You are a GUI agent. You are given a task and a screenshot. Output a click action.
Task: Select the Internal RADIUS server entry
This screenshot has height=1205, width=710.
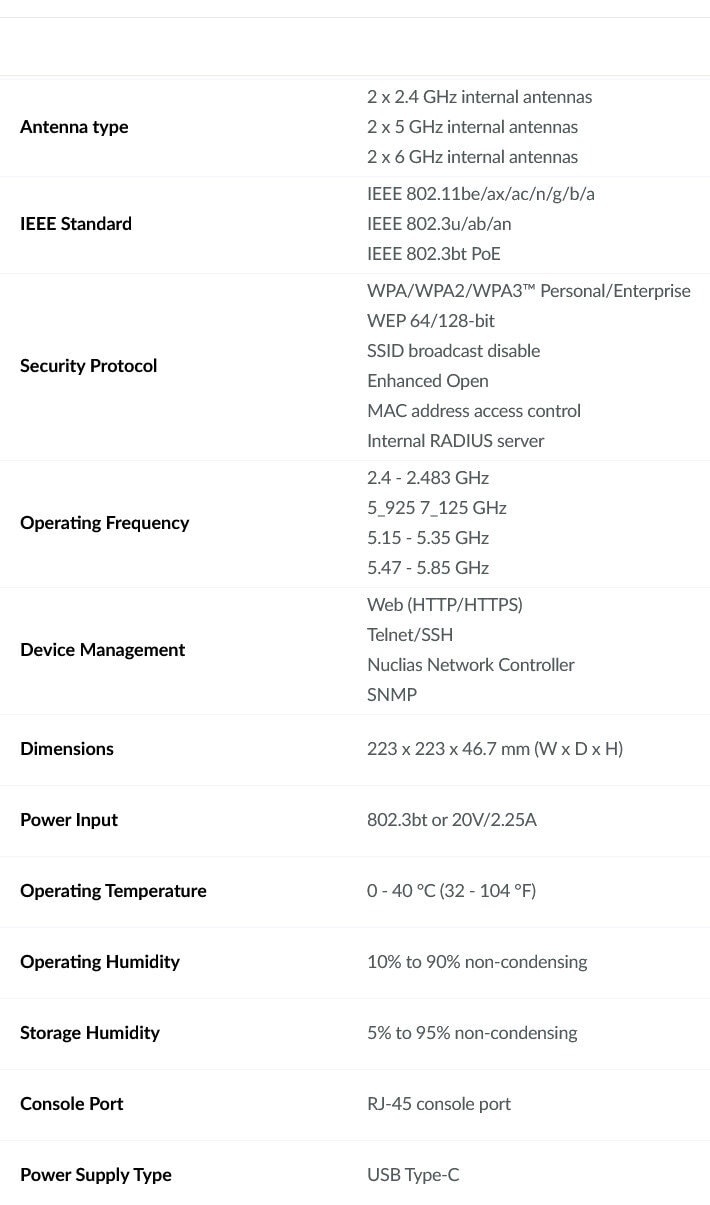[456, 441]
